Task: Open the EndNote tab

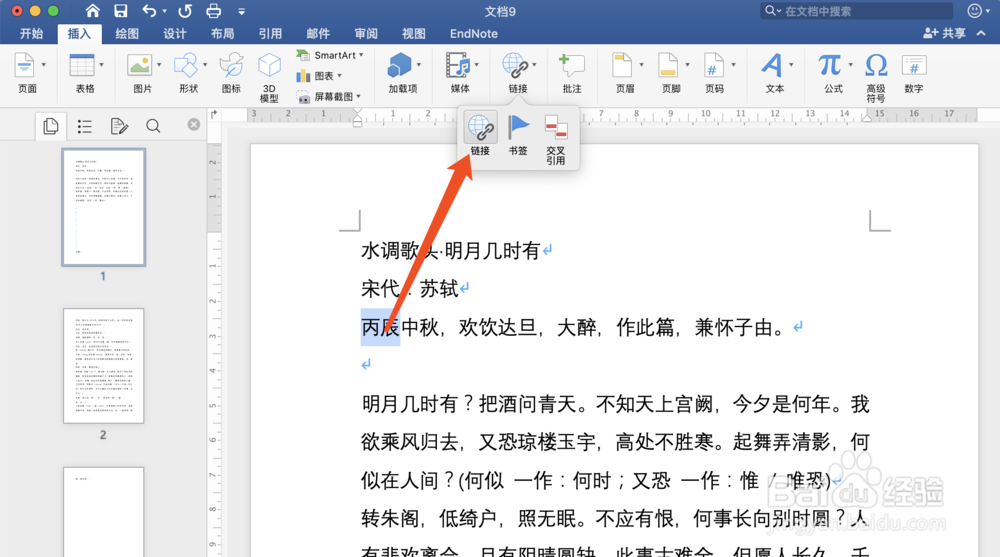Action: pos(474,34)
